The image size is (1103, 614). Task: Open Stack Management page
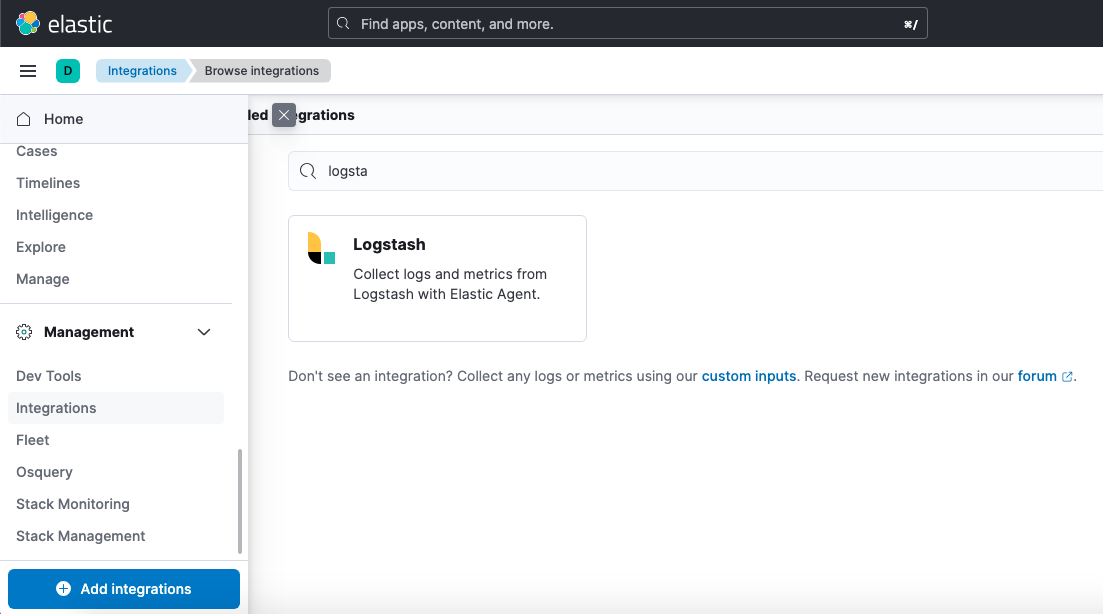(x=81, y=536)
